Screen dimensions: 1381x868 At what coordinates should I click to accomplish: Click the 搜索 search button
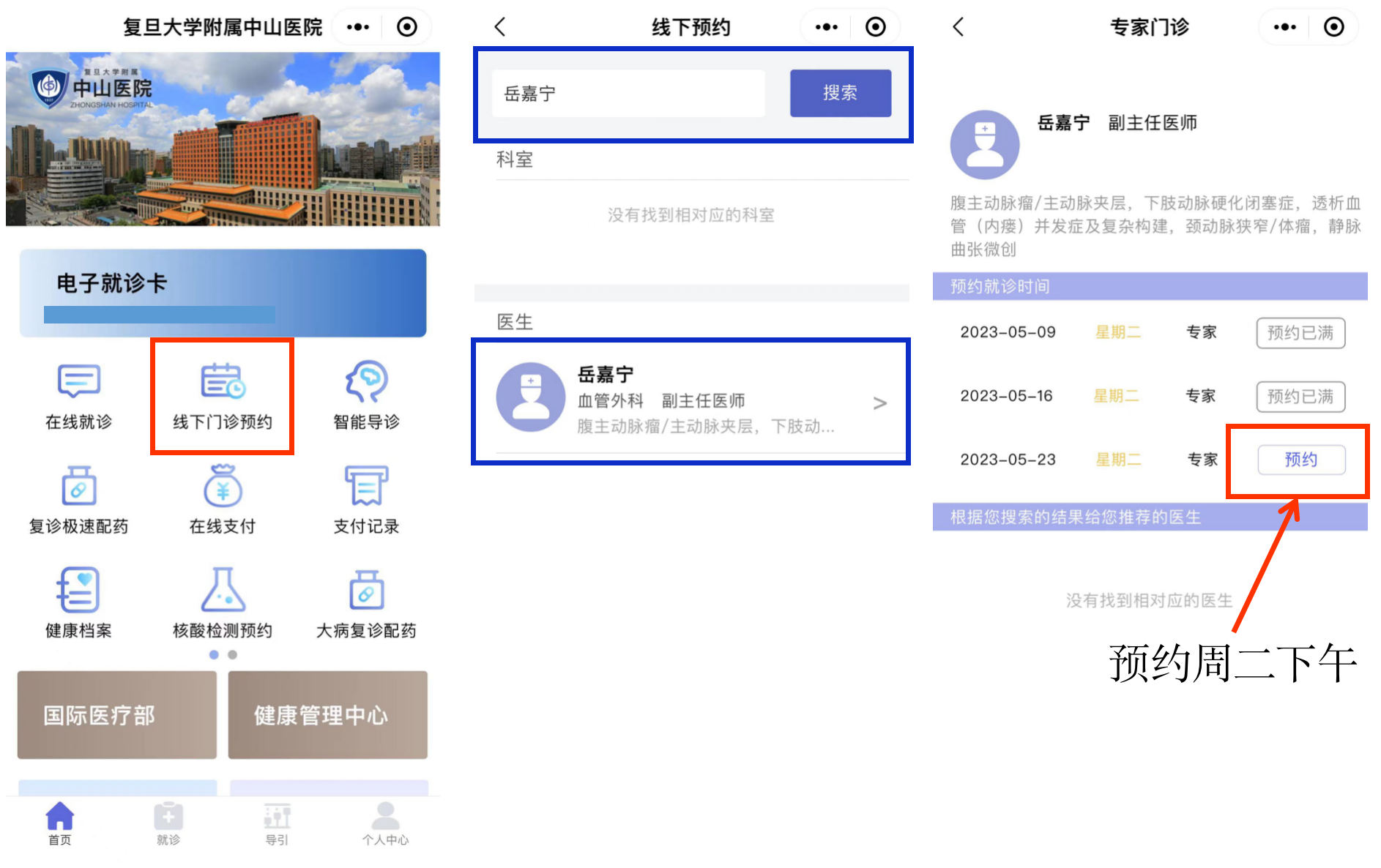pyautogui.click(x=841, y=93)
